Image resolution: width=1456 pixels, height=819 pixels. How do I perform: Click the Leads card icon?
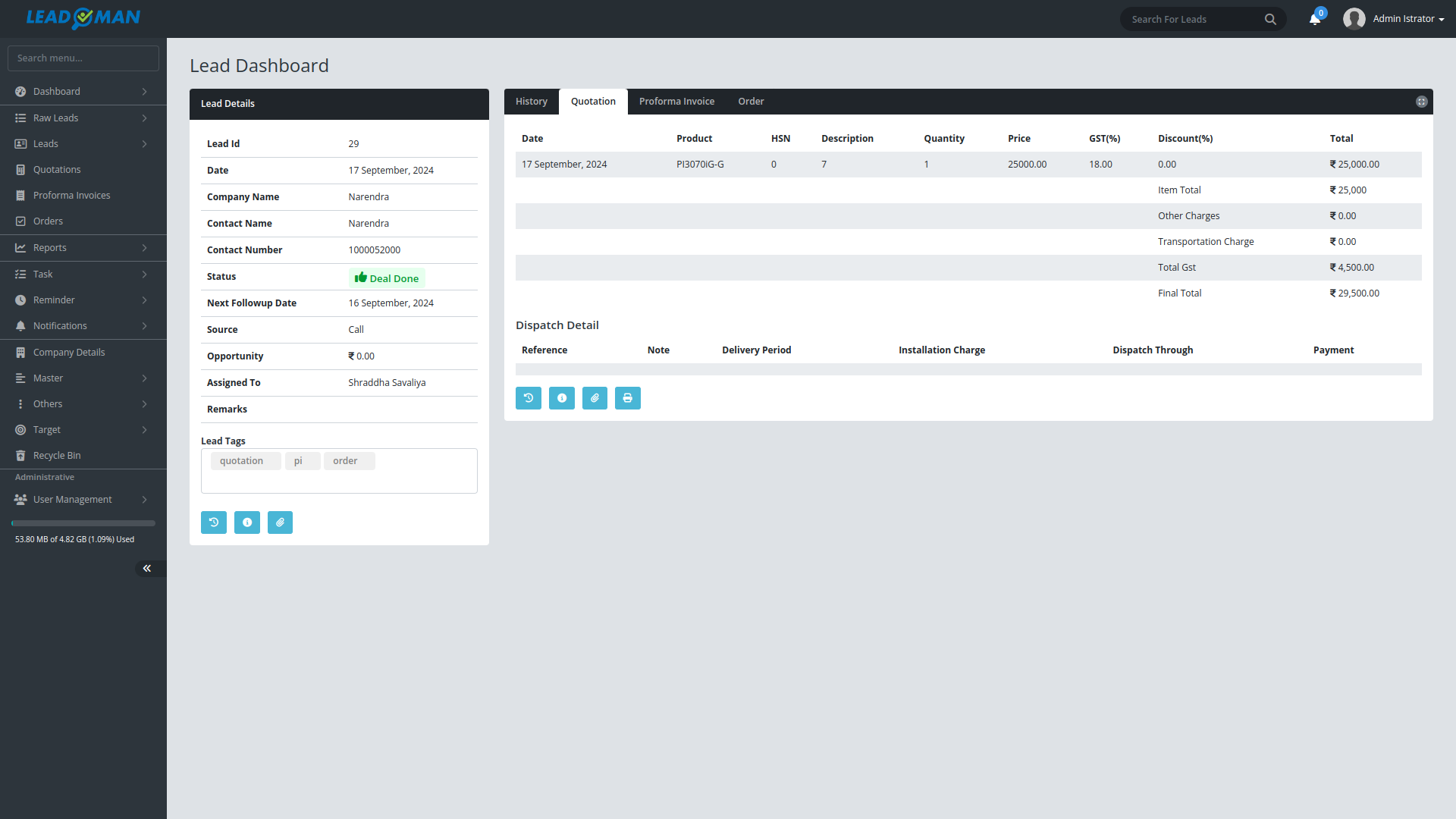click(x=20, y=144)
